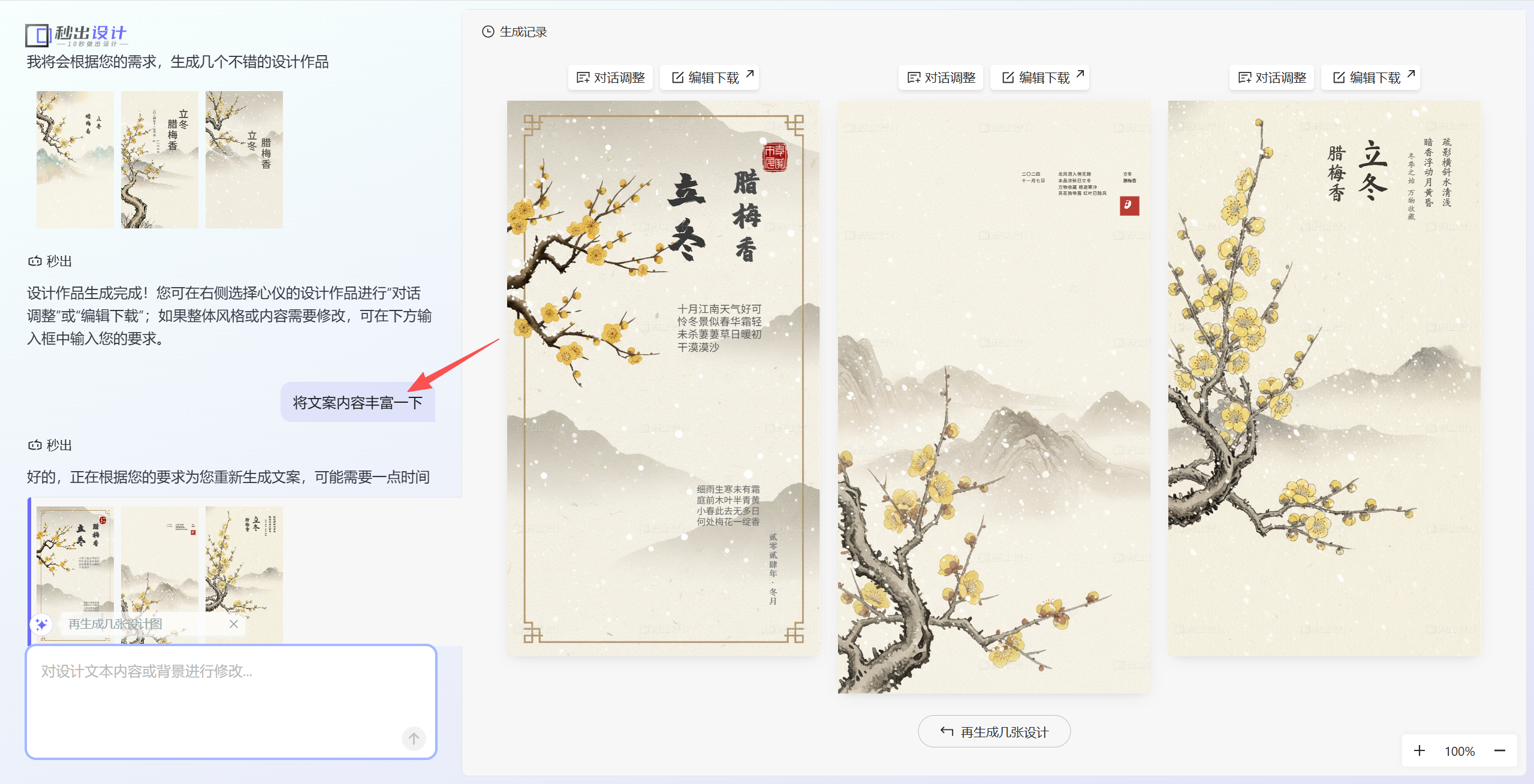
Task: Focus the design modification text input
Action: pyautogui.click(x=231, y=701)
